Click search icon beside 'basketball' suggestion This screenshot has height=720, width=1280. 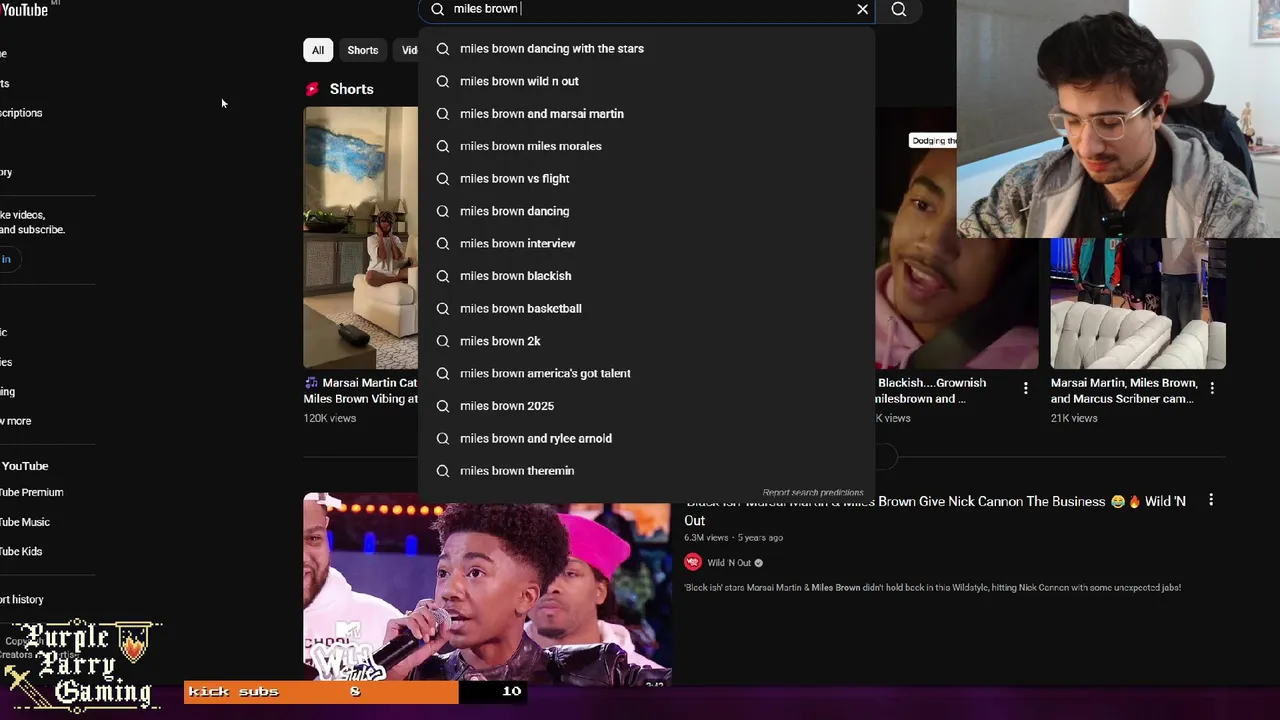(x=443, y=309)
